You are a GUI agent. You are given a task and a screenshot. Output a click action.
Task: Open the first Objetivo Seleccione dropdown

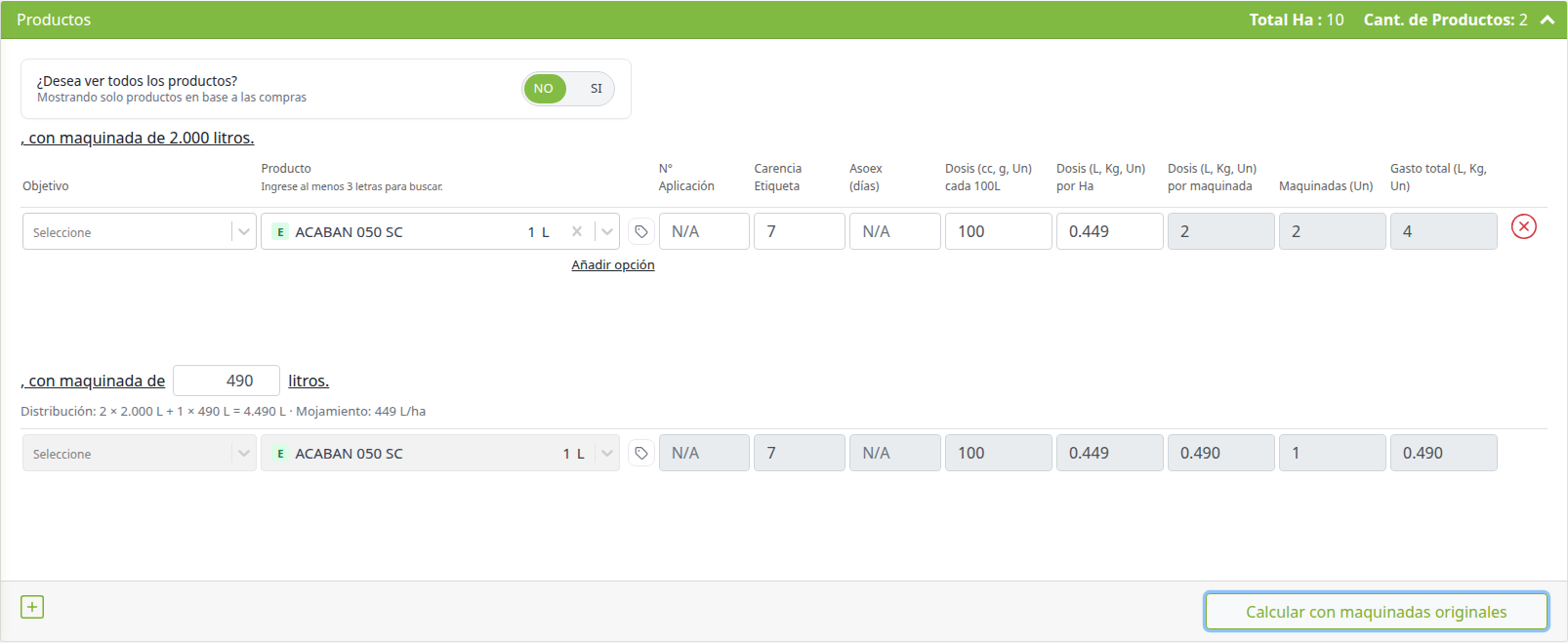click(140, 231)
